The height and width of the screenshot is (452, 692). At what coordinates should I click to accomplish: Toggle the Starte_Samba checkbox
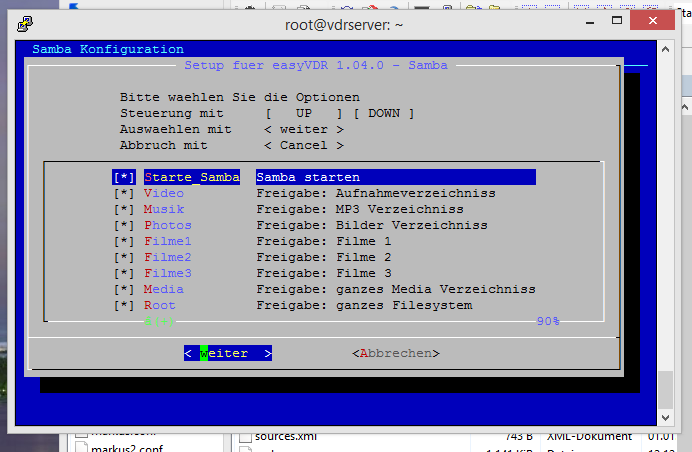point(124,177)
